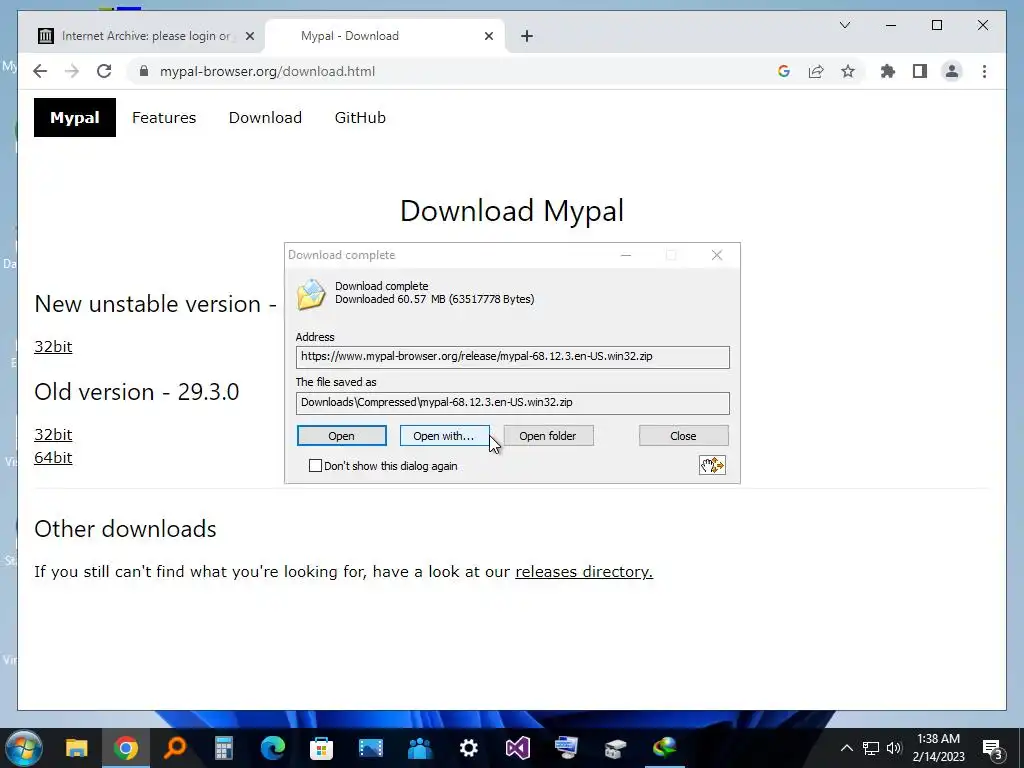Open Settings gear on taskbar
Viewport: 1024px width, 768px height.
(468, 748)
